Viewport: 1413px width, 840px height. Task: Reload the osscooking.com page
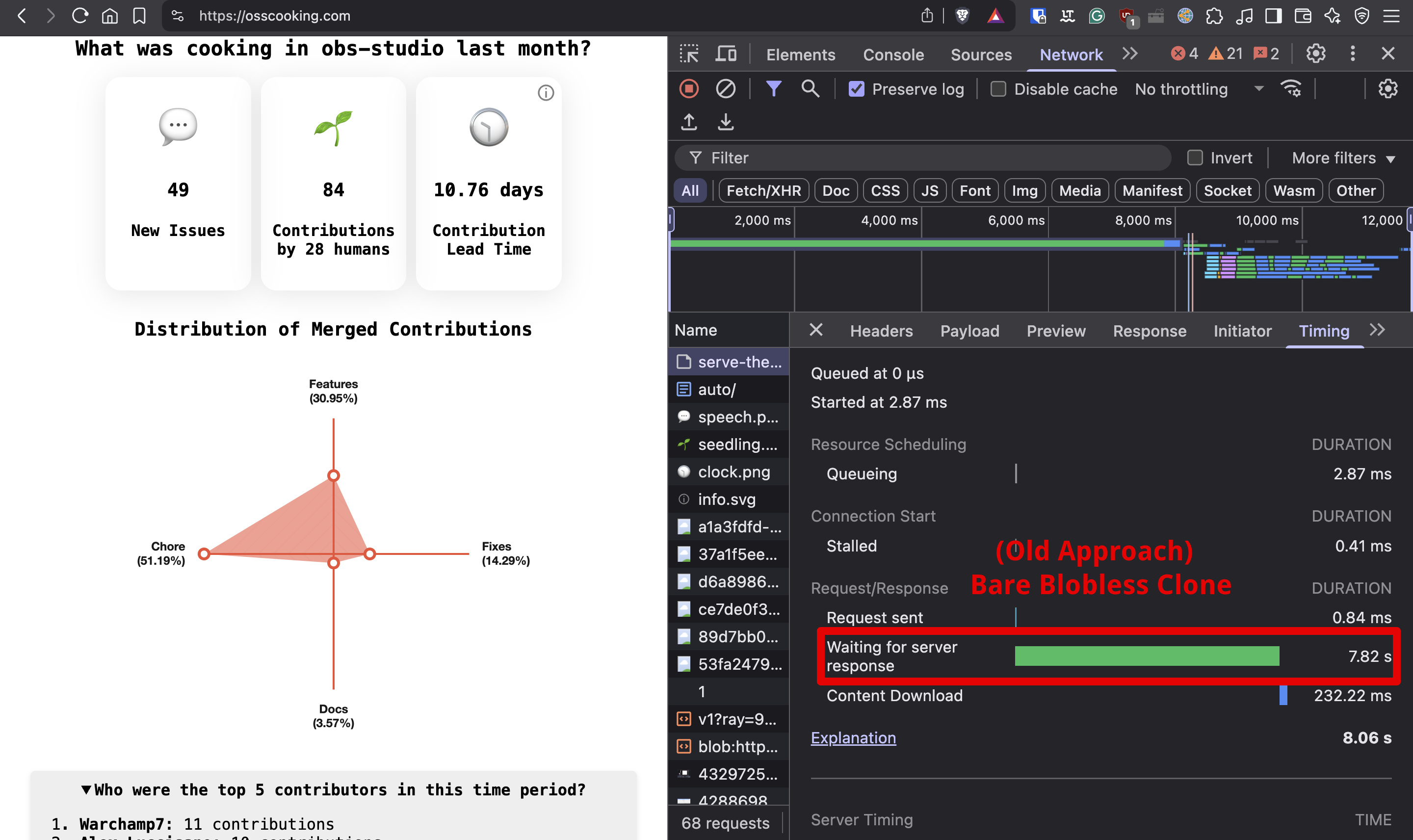pyautogui.click(x=80, y=15)
